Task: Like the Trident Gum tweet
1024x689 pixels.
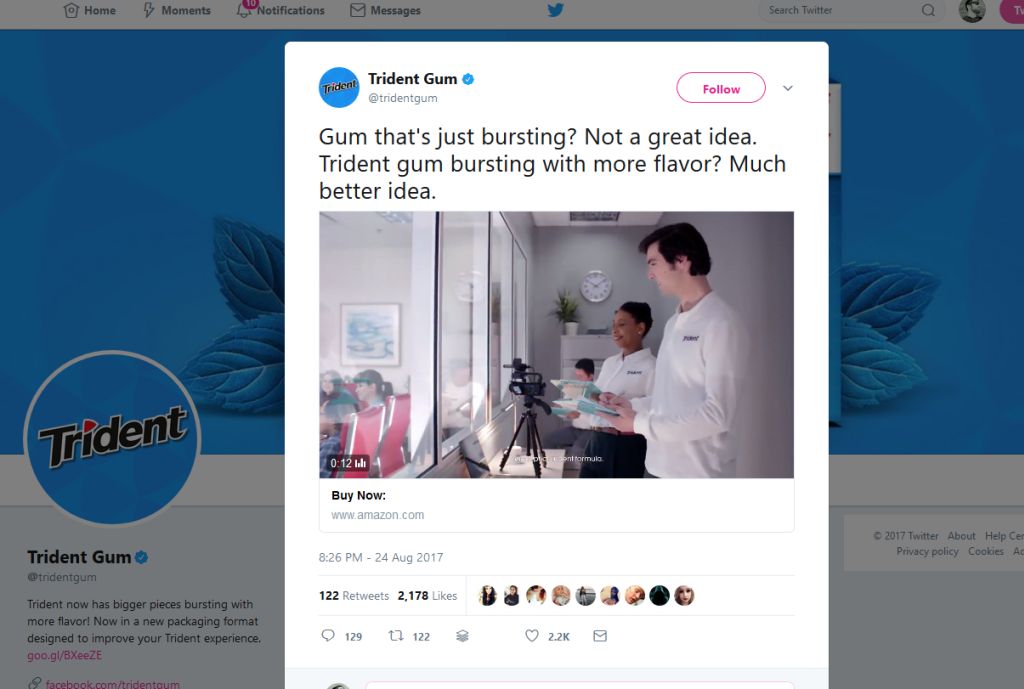Action: pos(532,635)
